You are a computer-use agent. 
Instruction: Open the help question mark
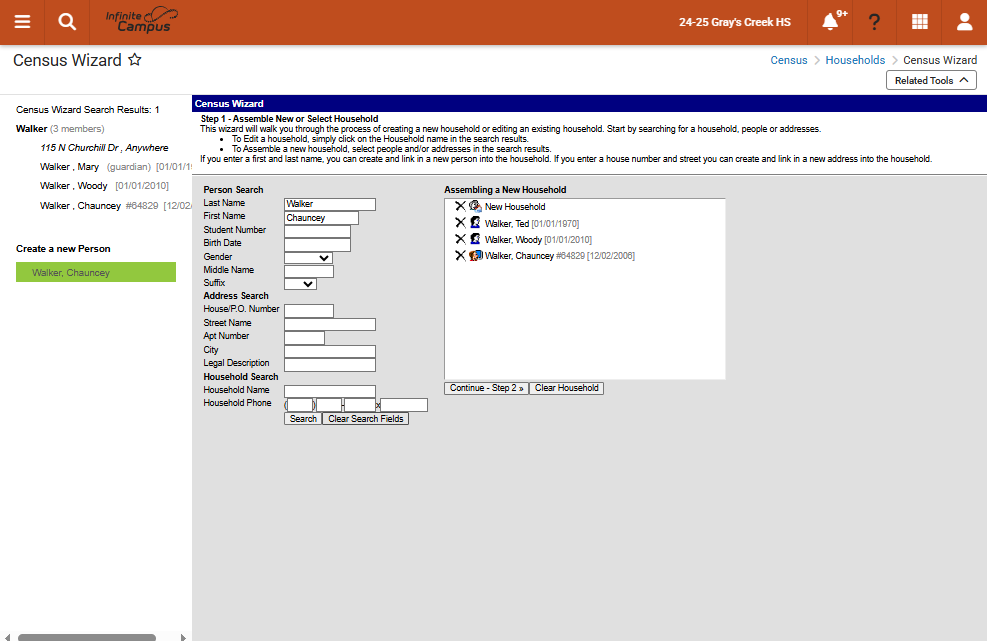point(874,22)
